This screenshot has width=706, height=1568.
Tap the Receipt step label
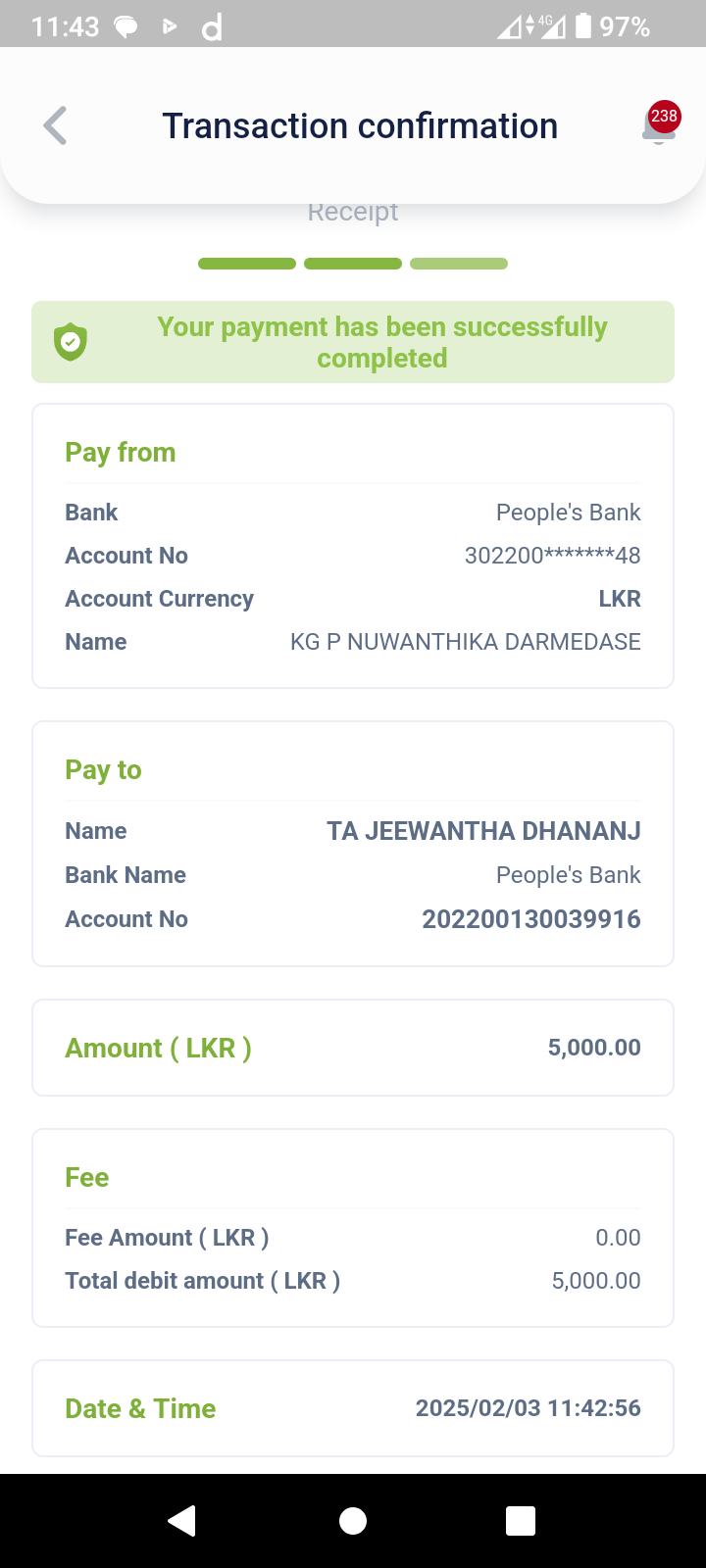click(x=353, y=212)
